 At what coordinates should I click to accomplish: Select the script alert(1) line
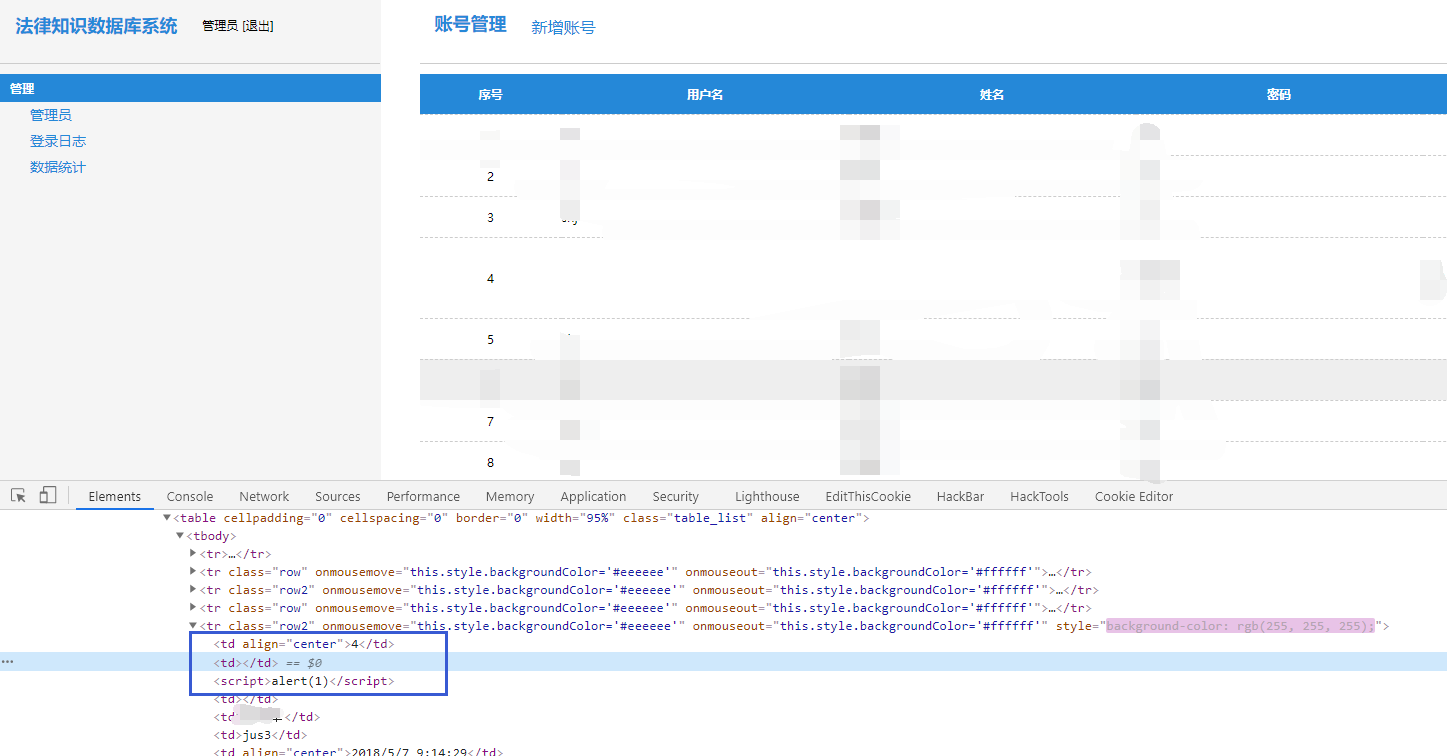coord(304,680)
